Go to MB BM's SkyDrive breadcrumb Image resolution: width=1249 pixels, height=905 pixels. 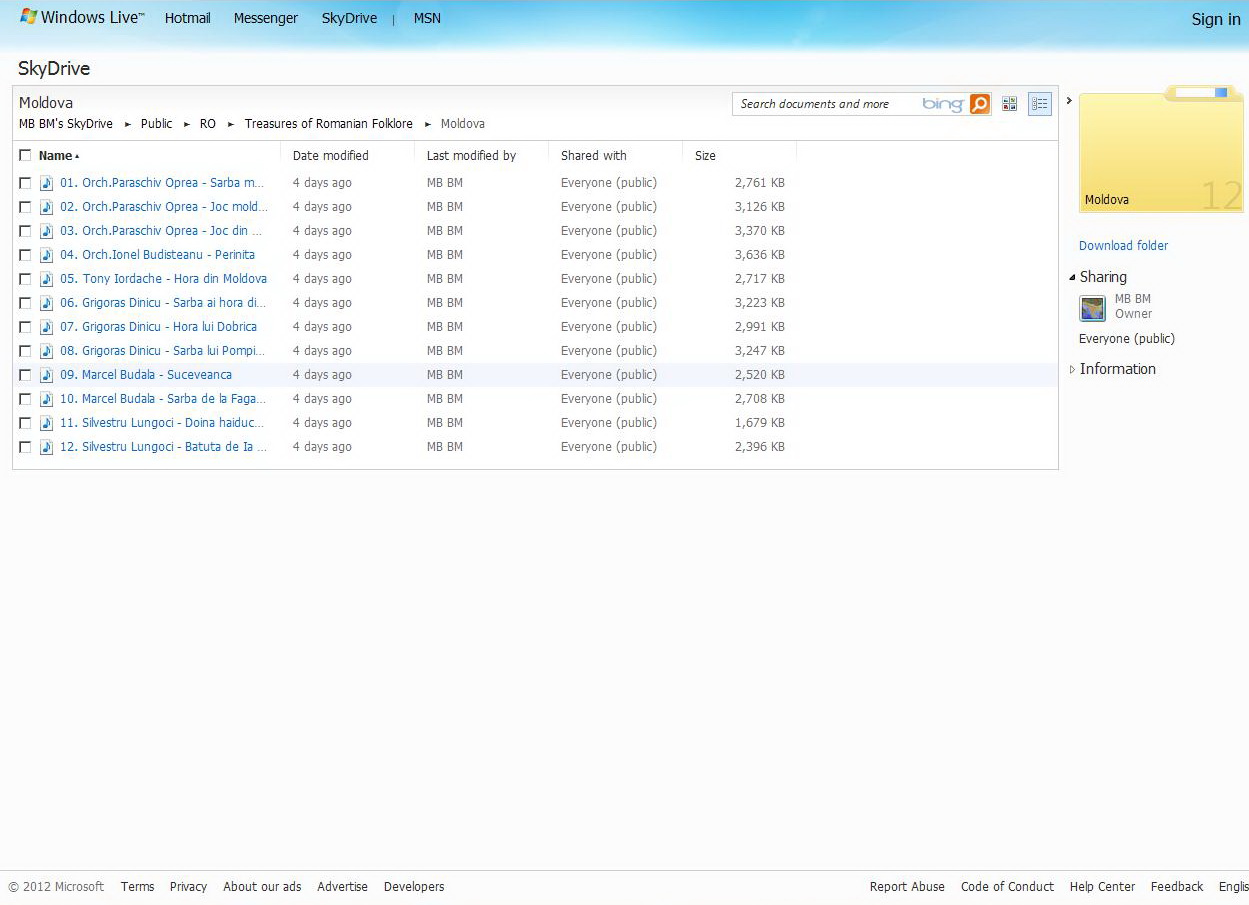[66, 124]
